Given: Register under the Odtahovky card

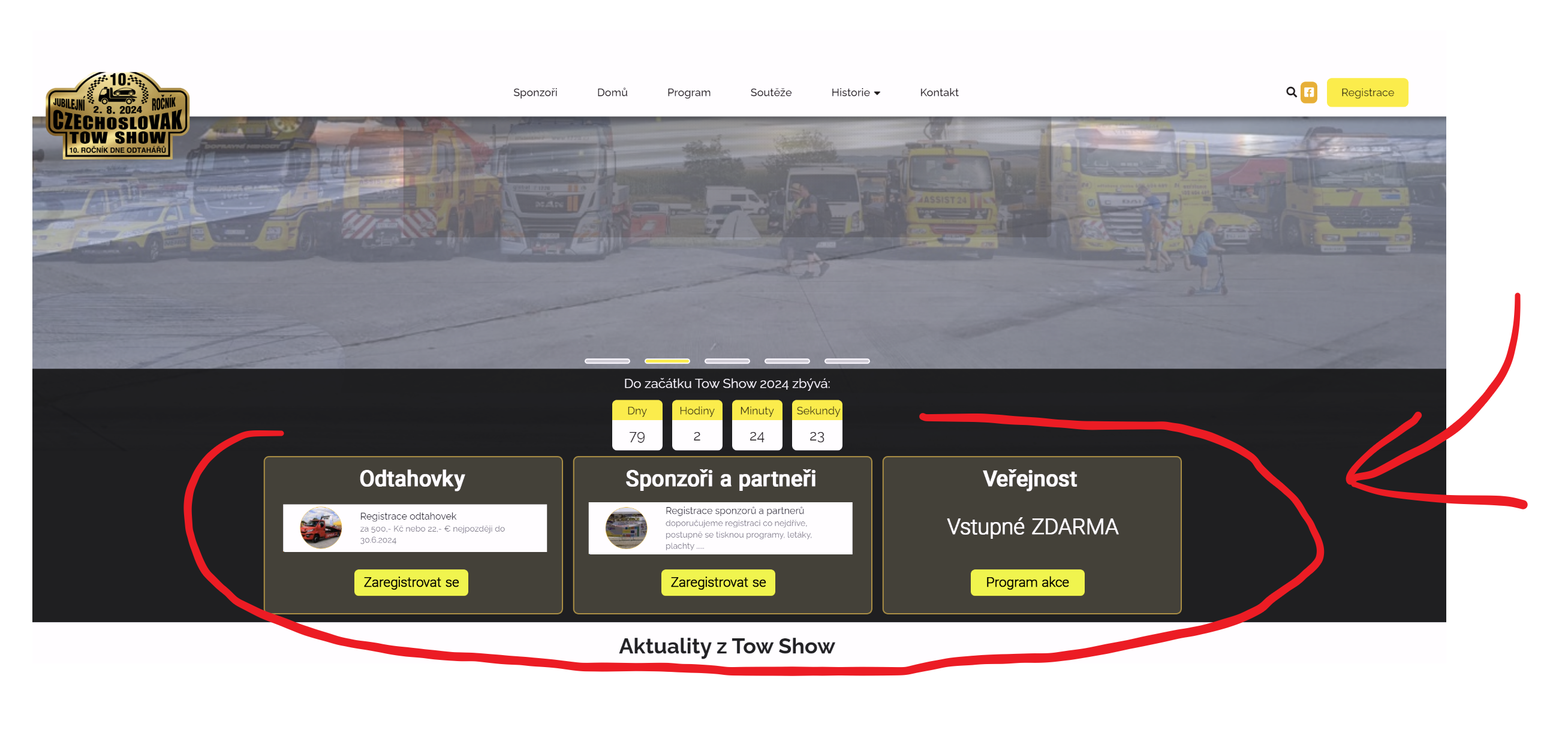Looking at the screenshot, I should pyautogui.click(x=411, y=582).
